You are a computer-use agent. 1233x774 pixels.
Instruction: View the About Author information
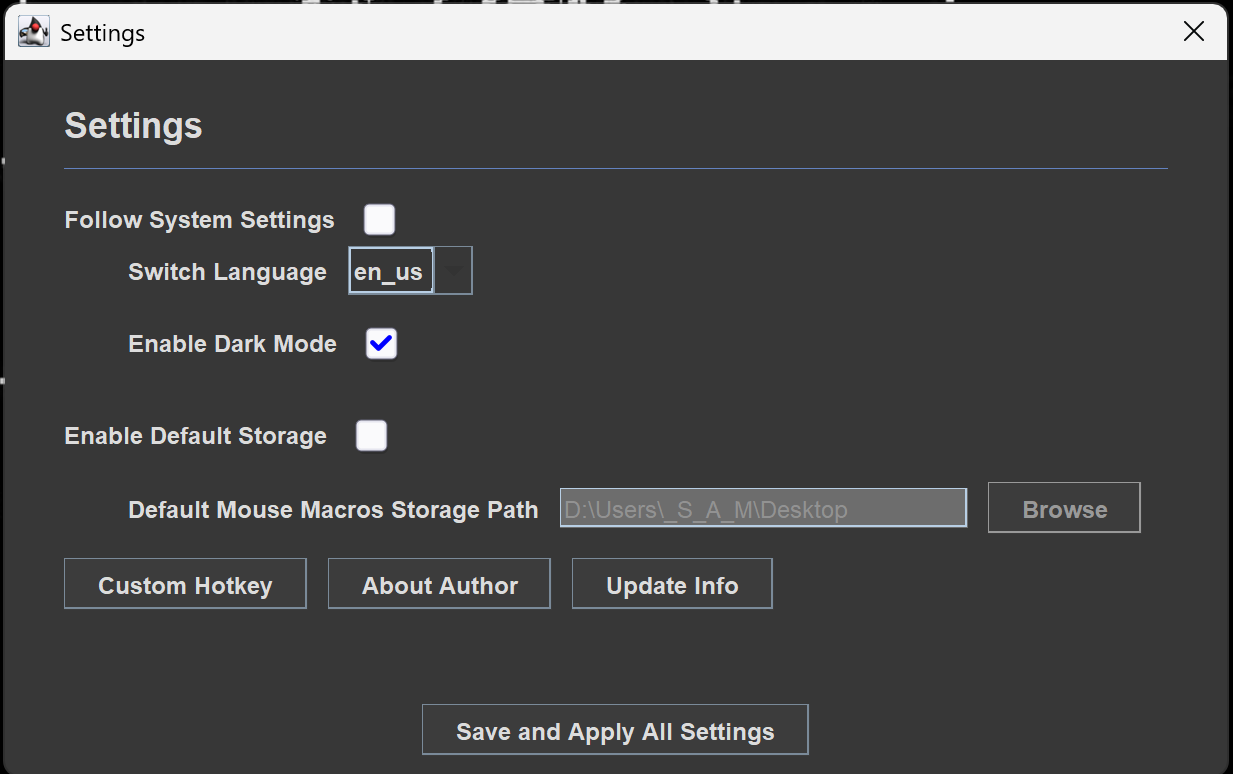(x=438, y=583)
